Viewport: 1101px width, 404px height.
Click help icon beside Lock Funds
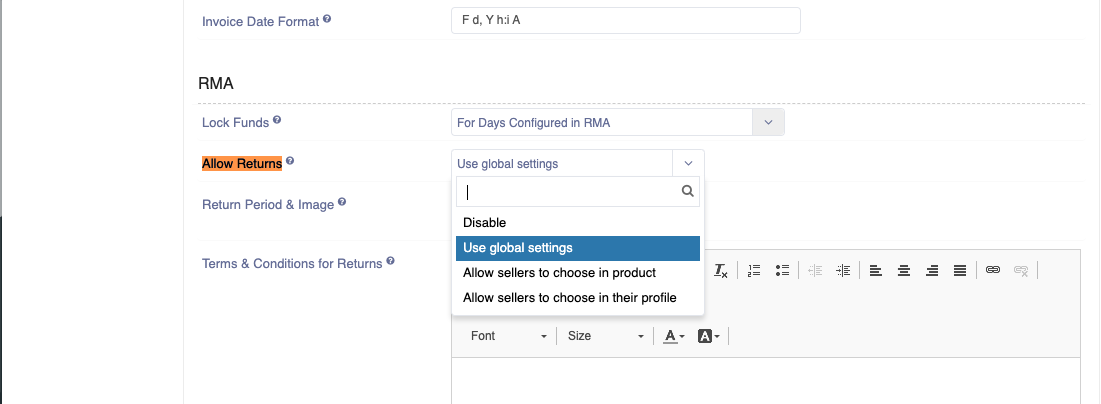277,120
